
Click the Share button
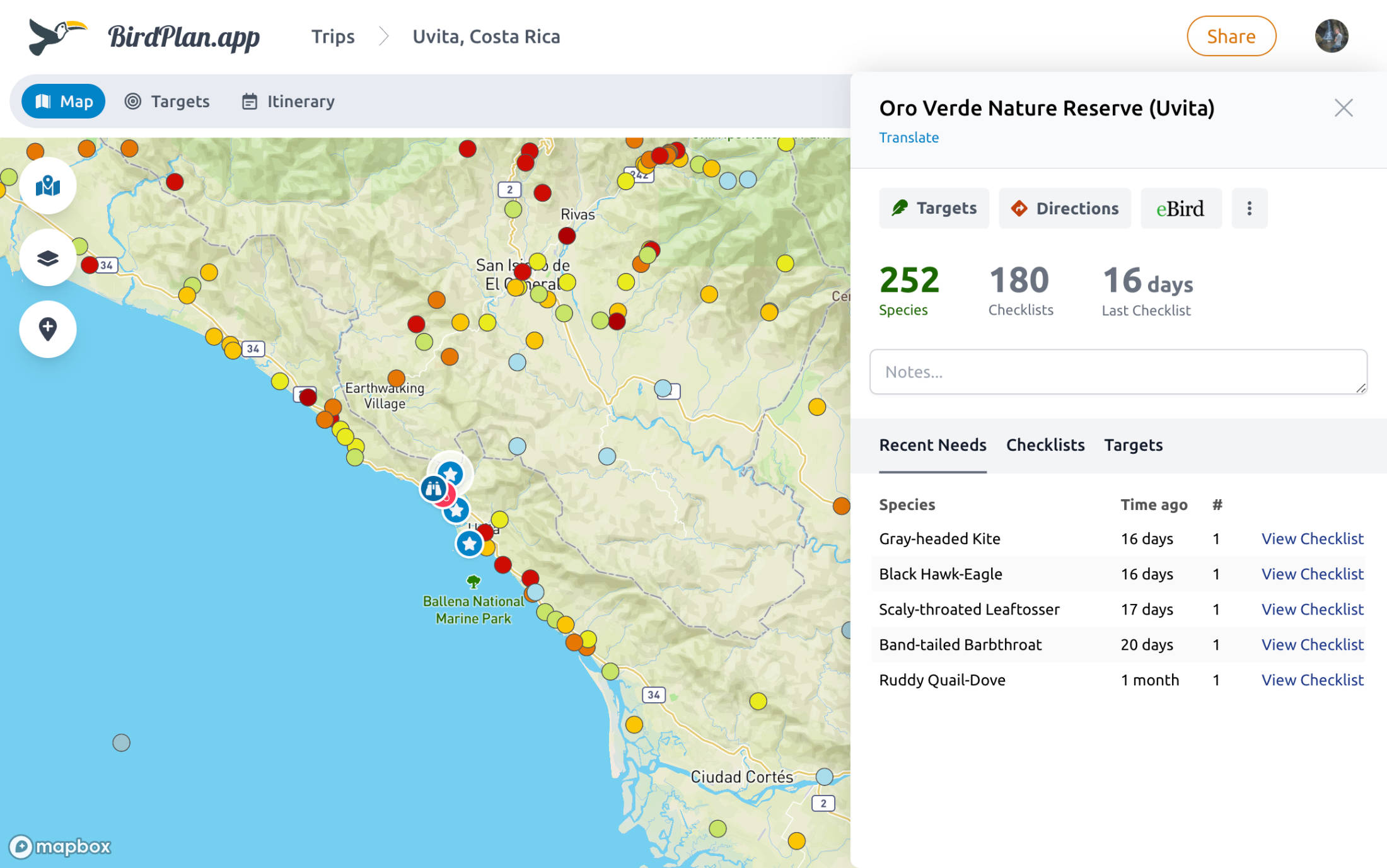pyautogui.click(x=1231, y=36)
